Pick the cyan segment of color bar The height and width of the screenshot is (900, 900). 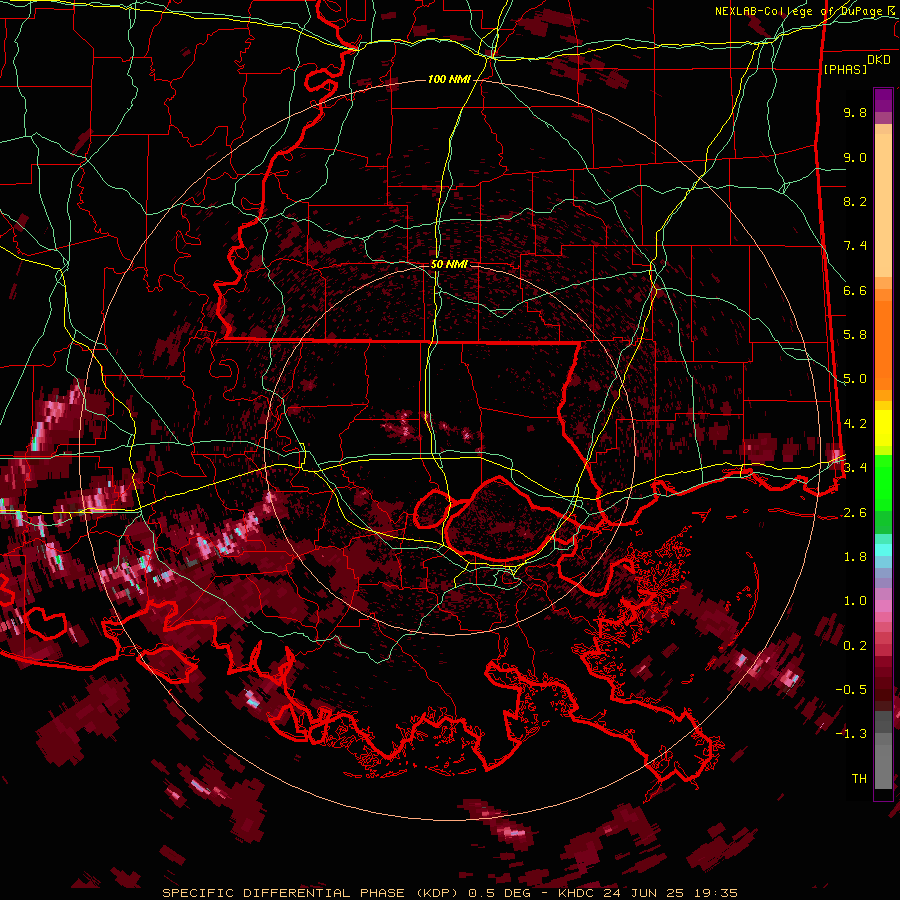883,550
